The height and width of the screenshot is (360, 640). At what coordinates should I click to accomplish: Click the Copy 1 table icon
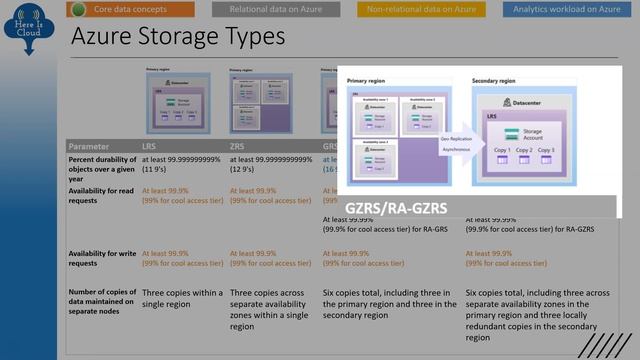(502, 160)
